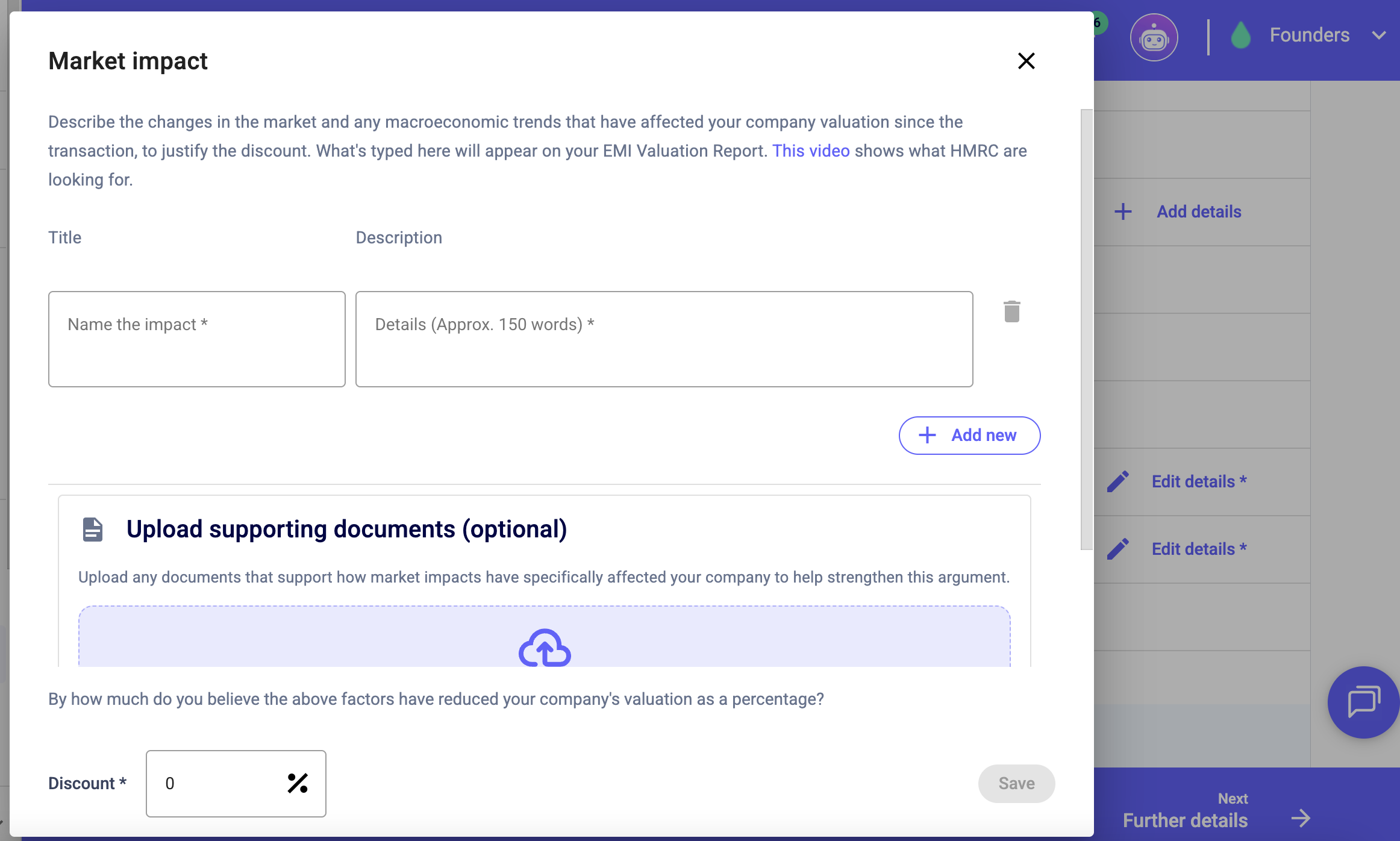
Task: Click the document icon beside Upload heading
Action: click(x=93, y=530)
